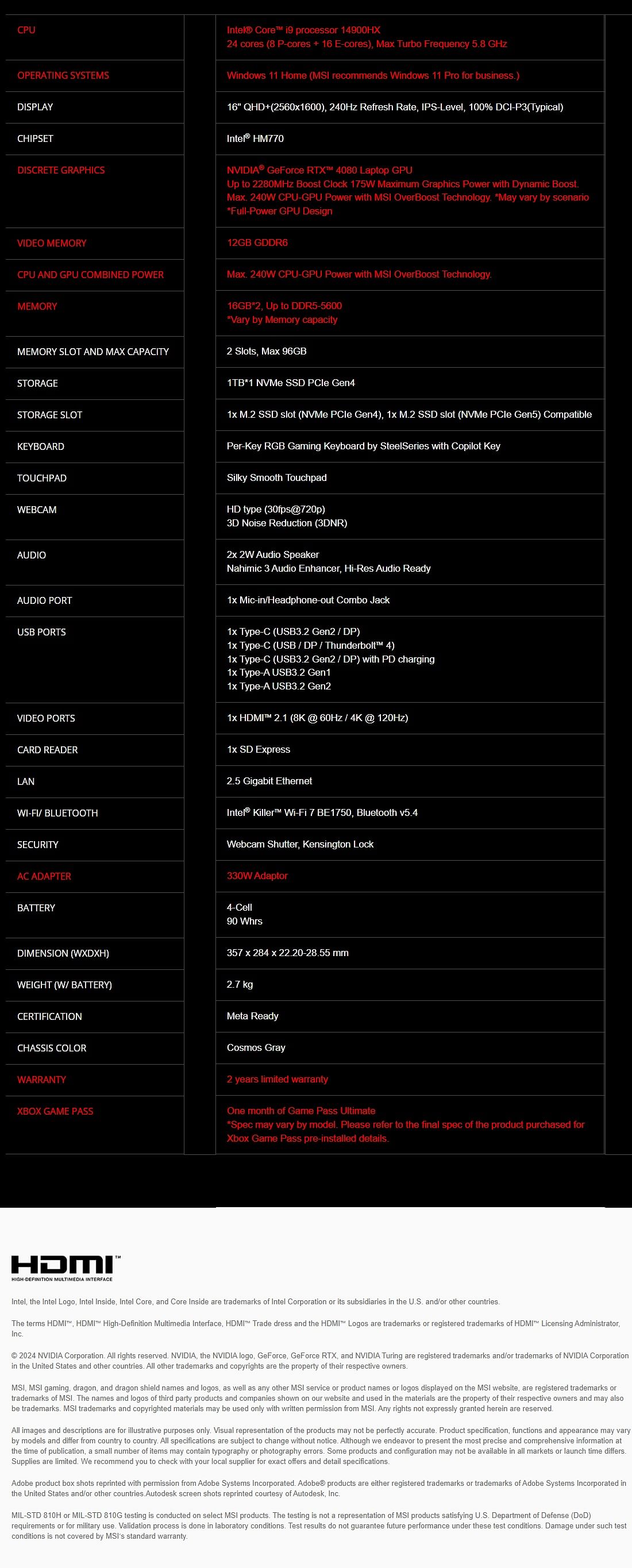
Task: Click the Wi-Fi 7 BE1750 value
Action: [x=322, y=812]
